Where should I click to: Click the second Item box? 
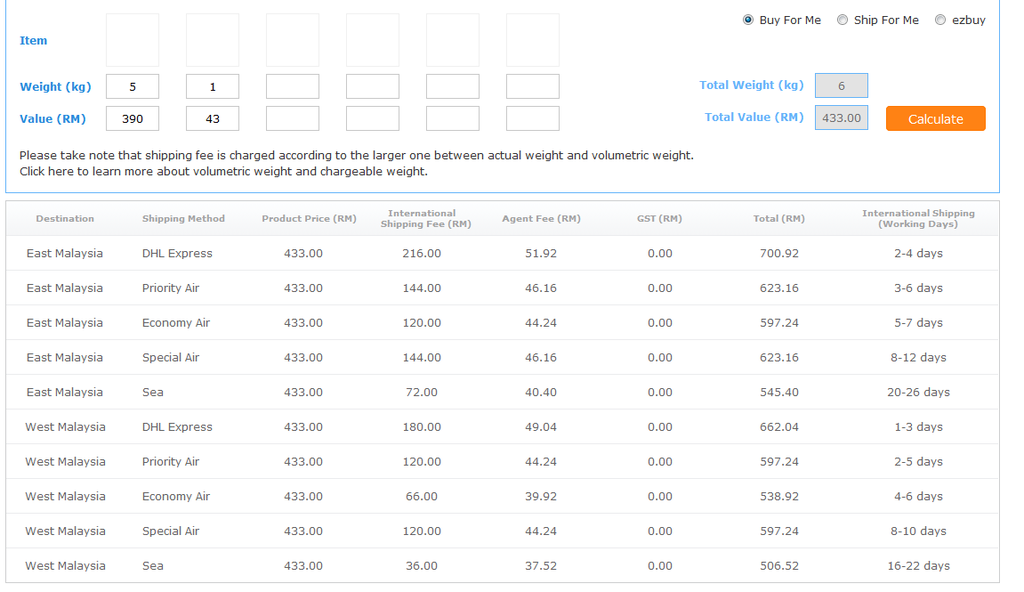pos(212,40)
